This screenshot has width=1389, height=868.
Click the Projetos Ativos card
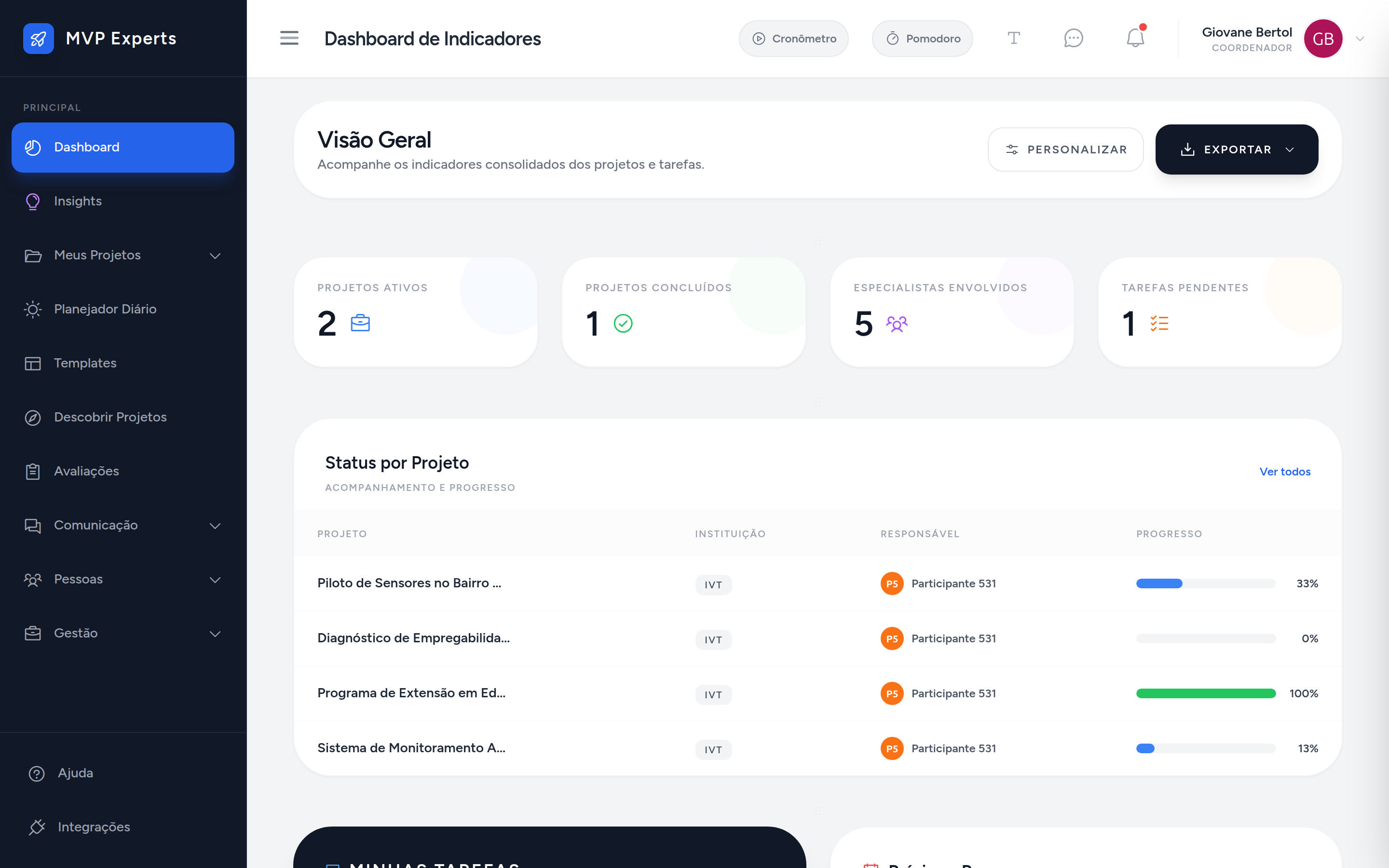tap(416, 312)
